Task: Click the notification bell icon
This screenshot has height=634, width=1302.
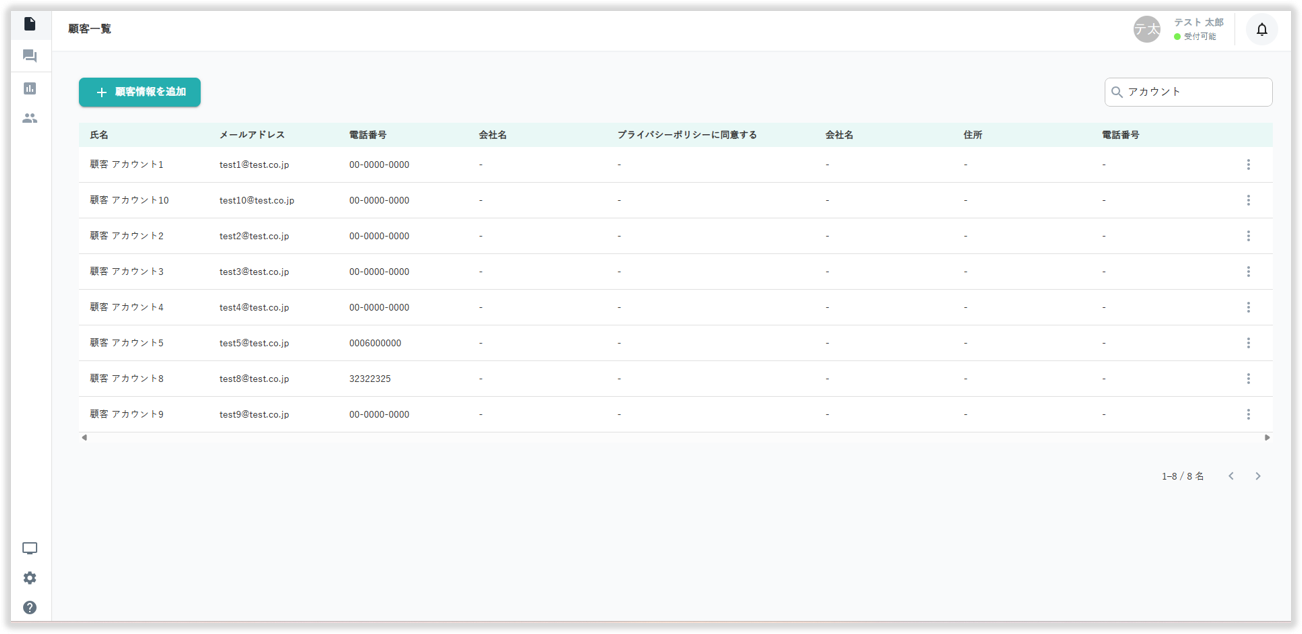Action: 1261,30
